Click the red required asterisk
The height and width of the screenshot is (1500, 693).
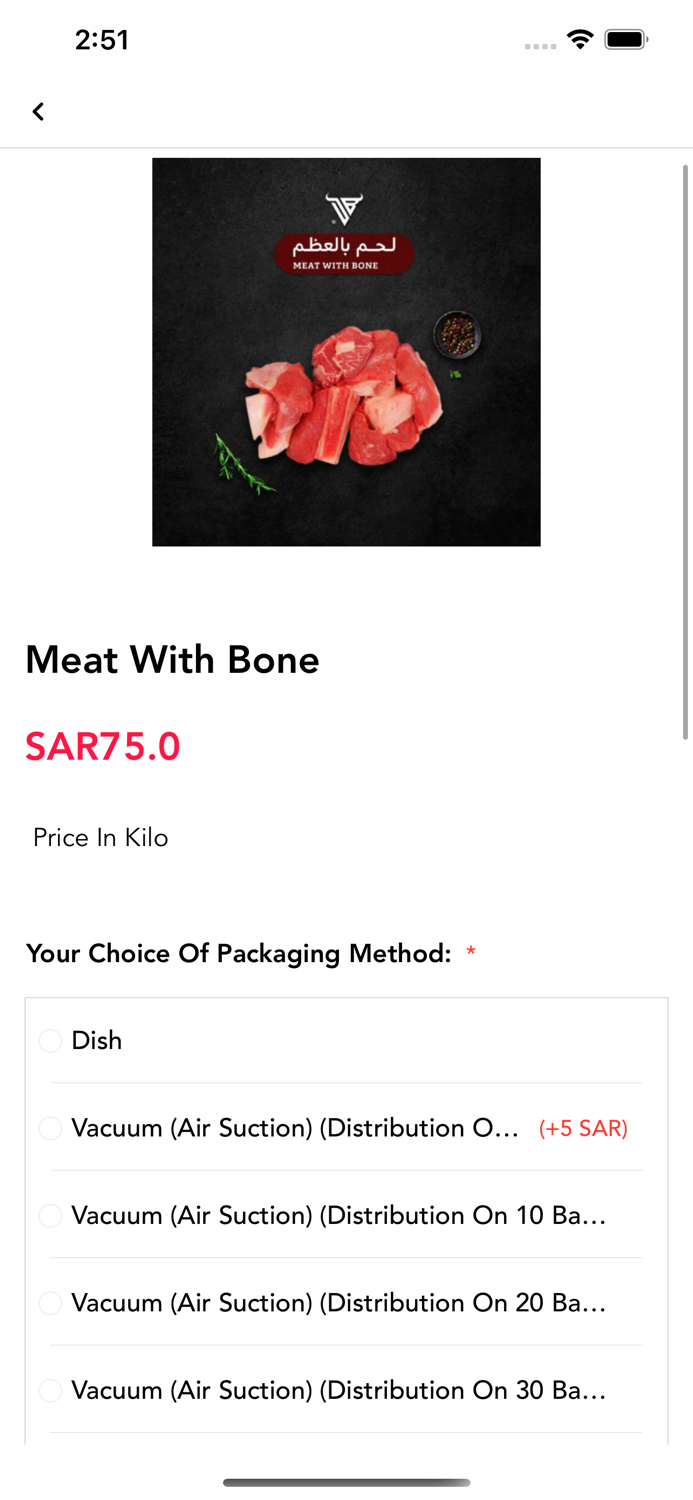click(470, 954)
